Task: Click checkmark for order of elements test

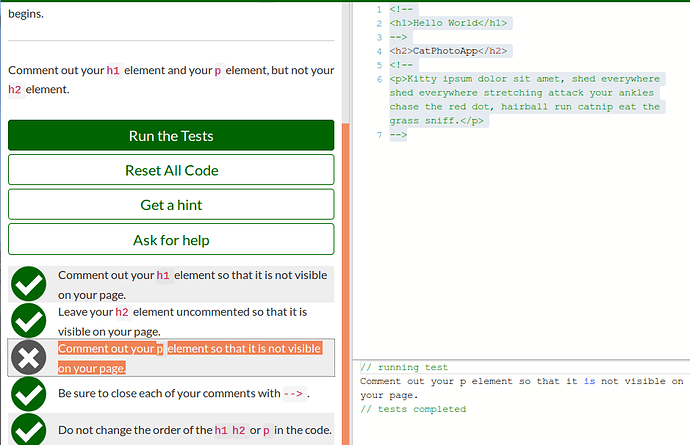Action: [29, 430]
